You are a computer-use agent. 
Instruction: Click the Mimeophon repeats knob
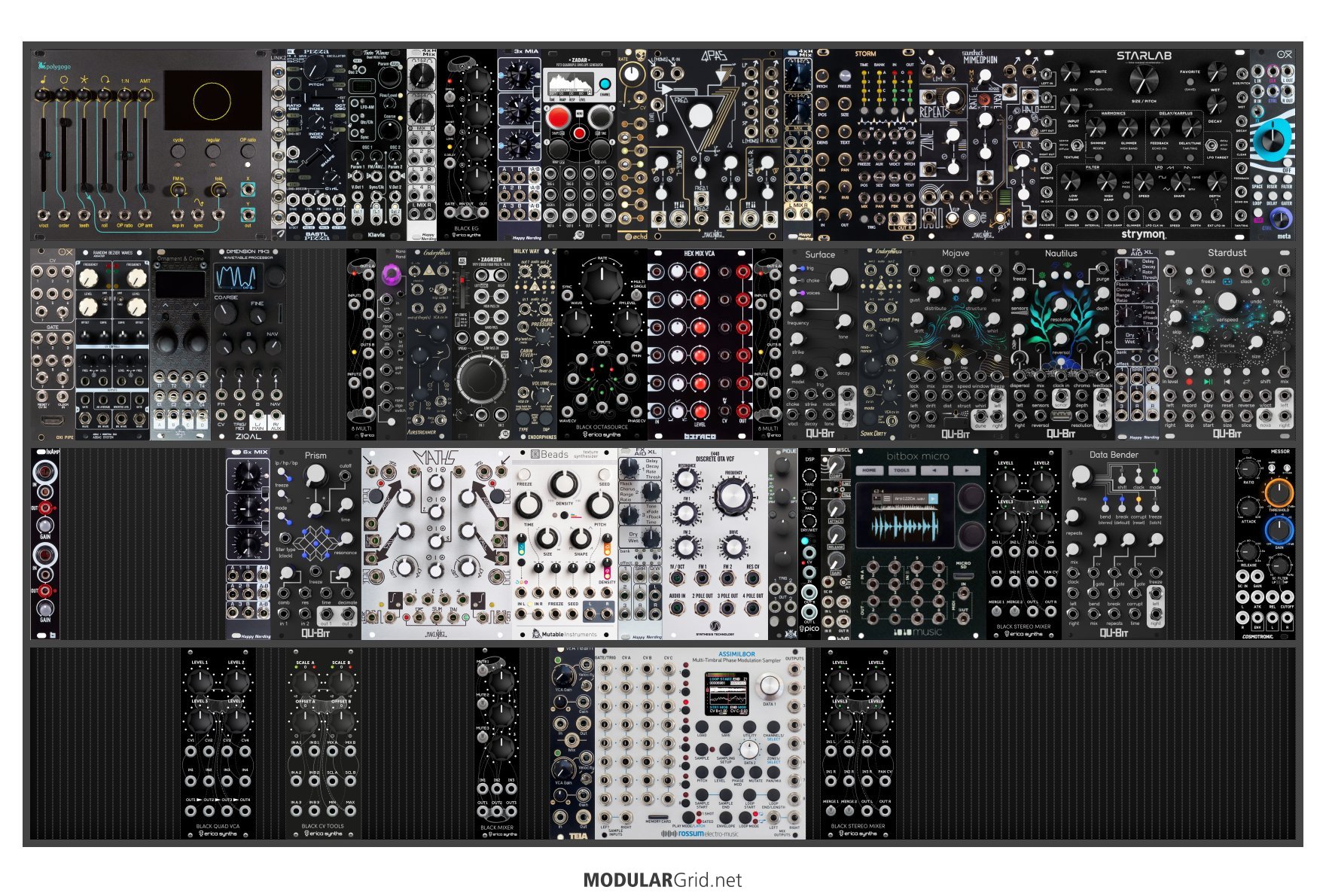(953, 99)
